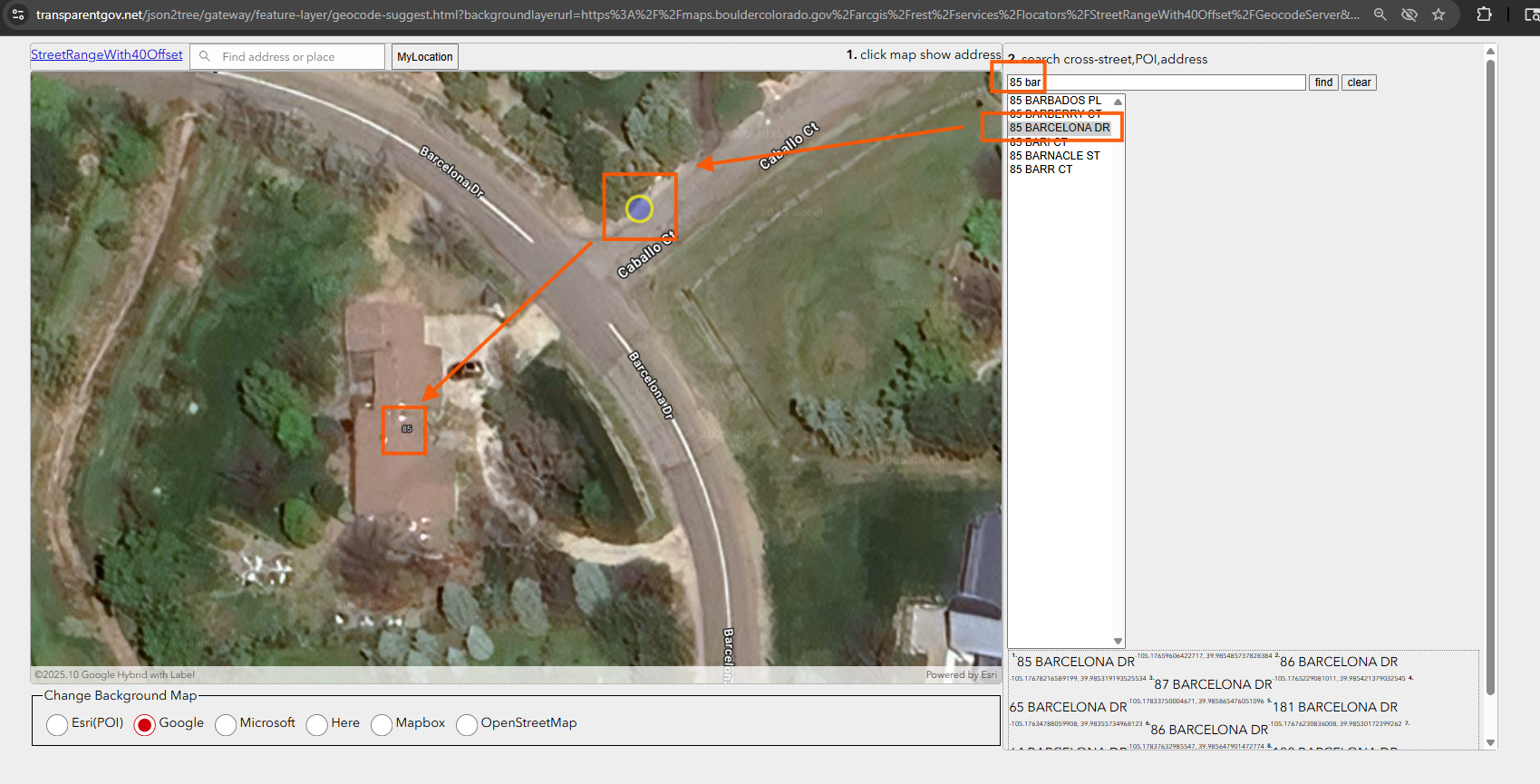Click the site information icon beside the URL
This screenshot has width=1540, height=784.
tap(18, 15)
